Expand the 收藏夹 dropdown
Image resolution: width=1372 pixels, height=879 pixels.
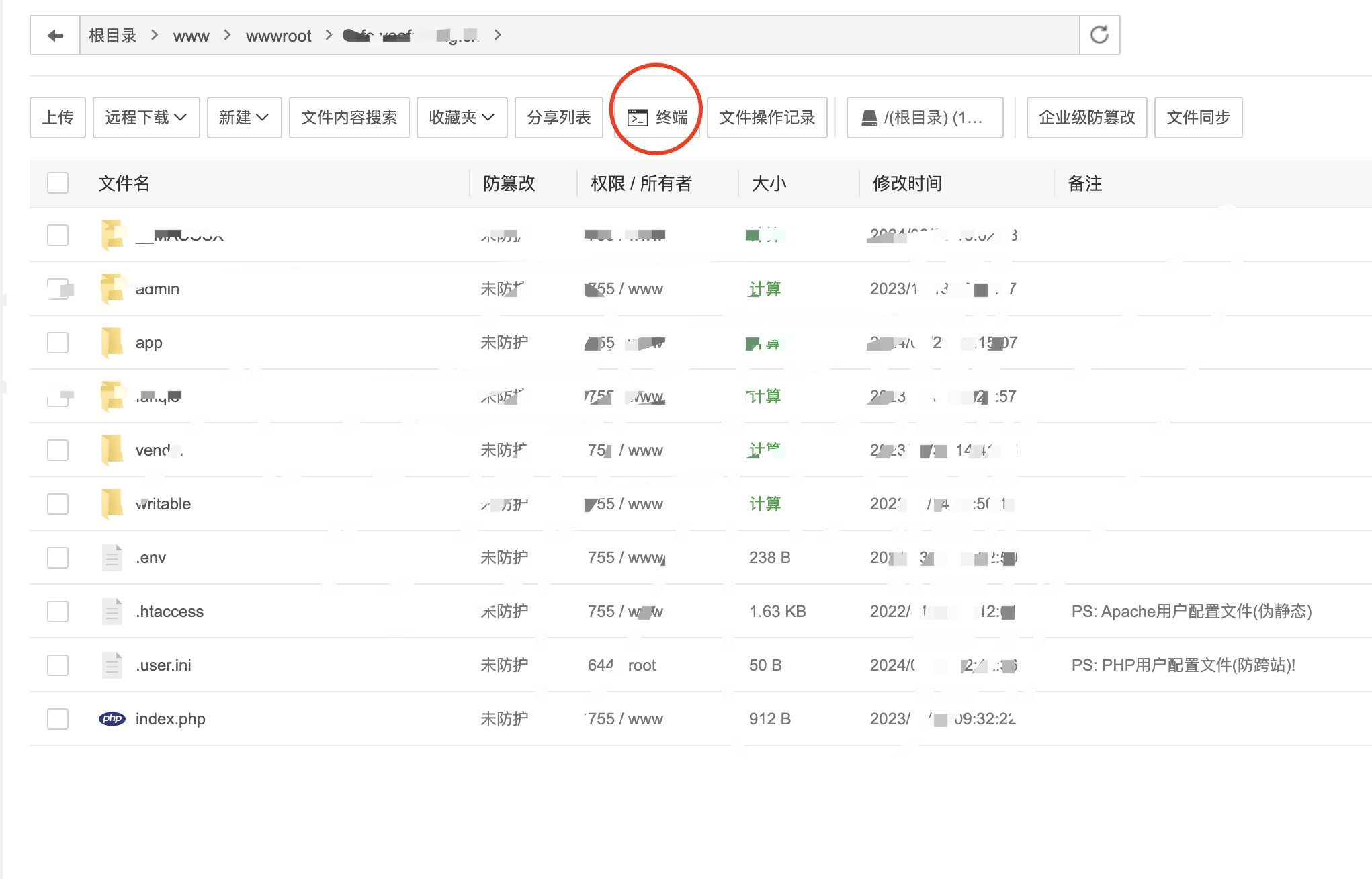462,118
